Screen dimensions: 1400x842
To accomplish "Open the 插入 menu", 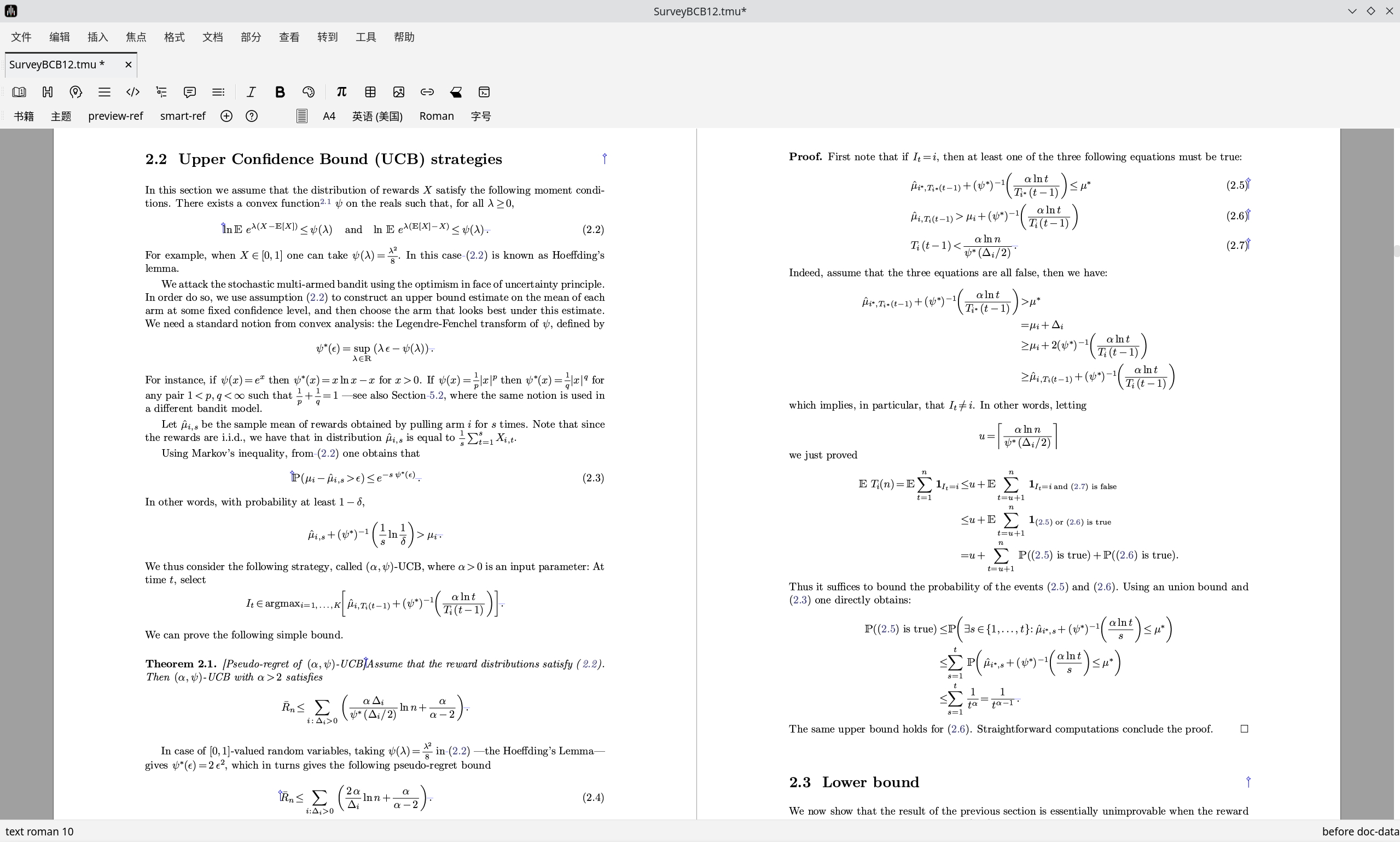I will pos(97,37).
